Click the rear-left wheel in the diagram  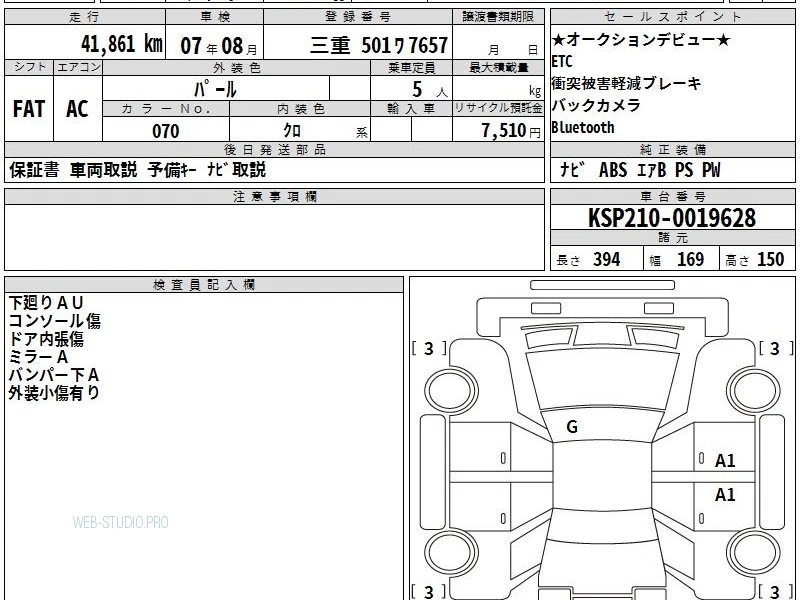tap(451, 553)
